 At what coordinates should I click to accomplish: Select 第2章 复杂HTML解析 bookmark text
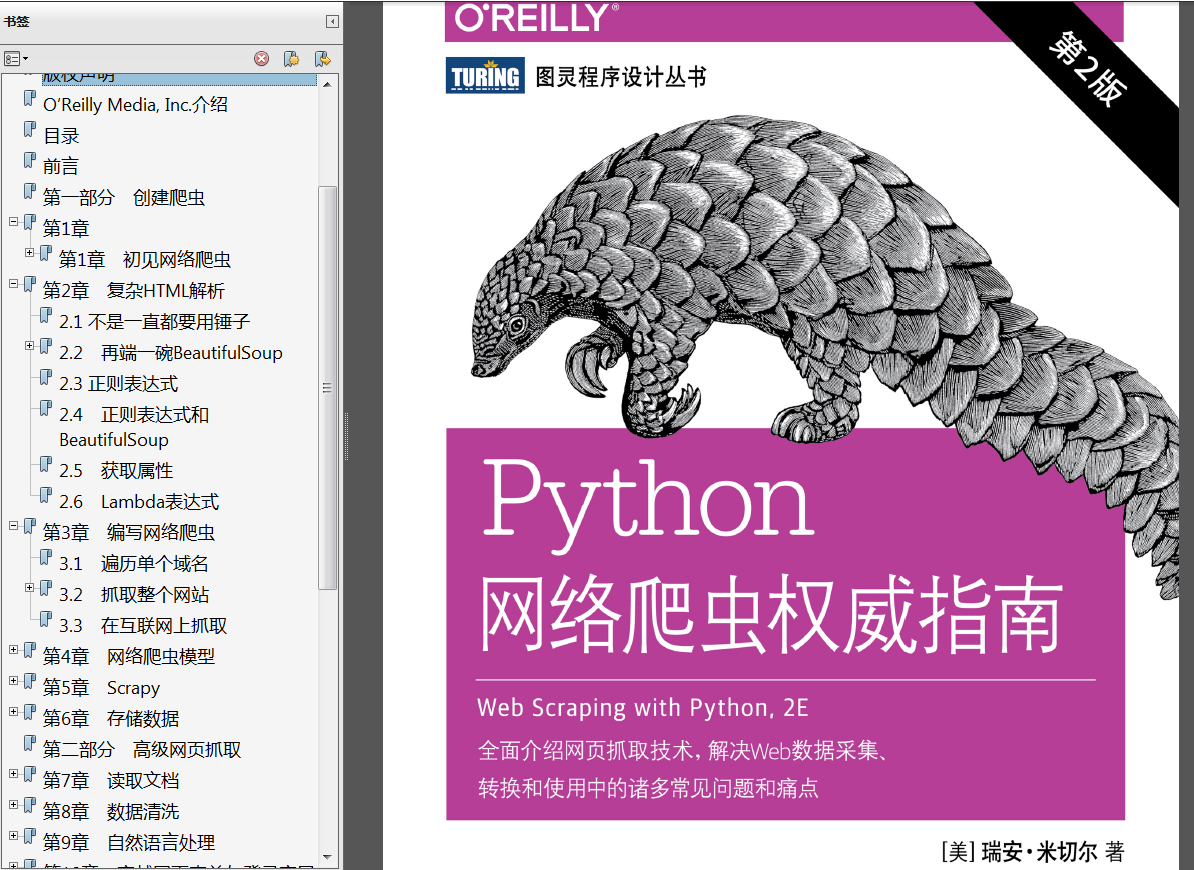(134, 291)
